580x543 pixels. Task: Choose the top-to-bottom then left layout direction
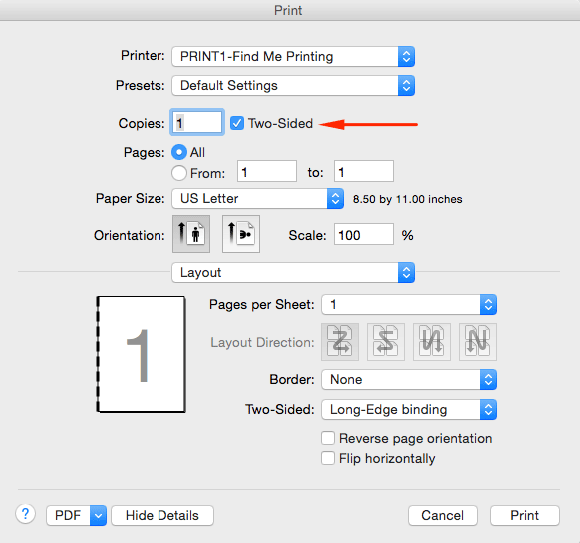tap(432, 342)
